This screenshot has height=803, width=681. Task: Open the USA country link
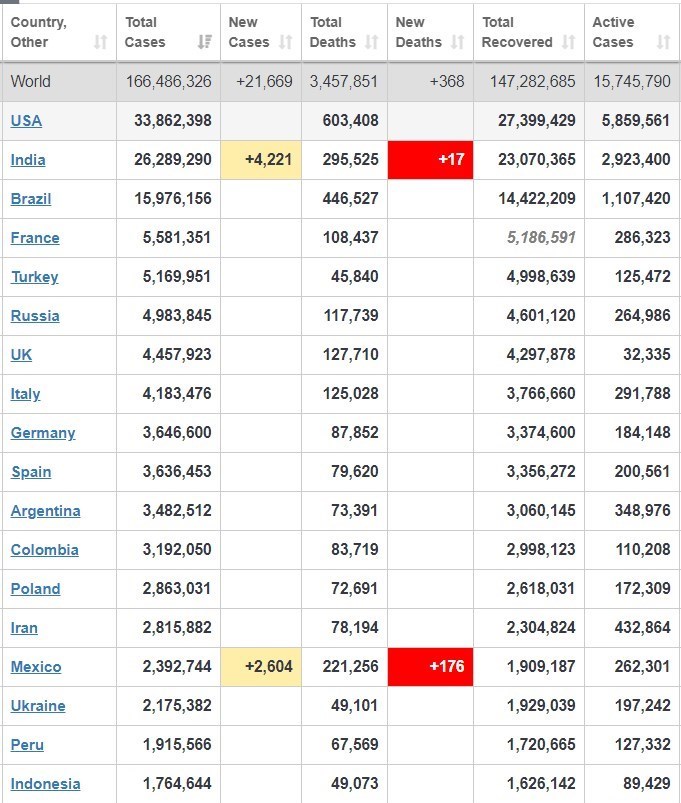point(26,121)
